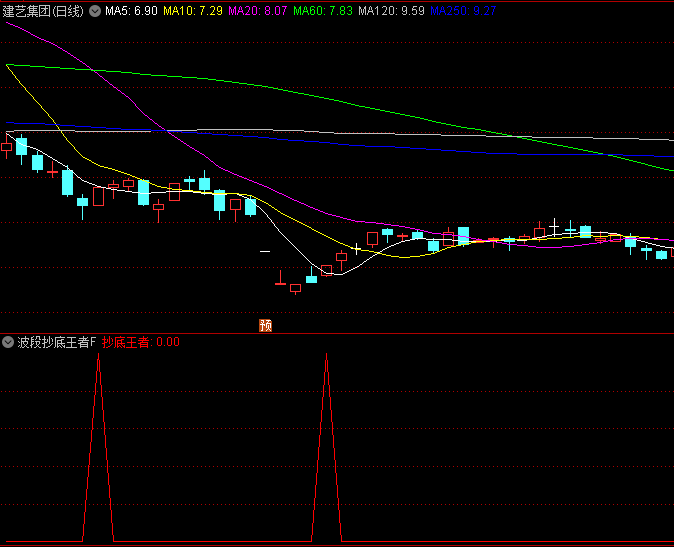Click the first red indicator spike peak
The height and width of the screenshot is (547, 674).
[x=98, y=355]
